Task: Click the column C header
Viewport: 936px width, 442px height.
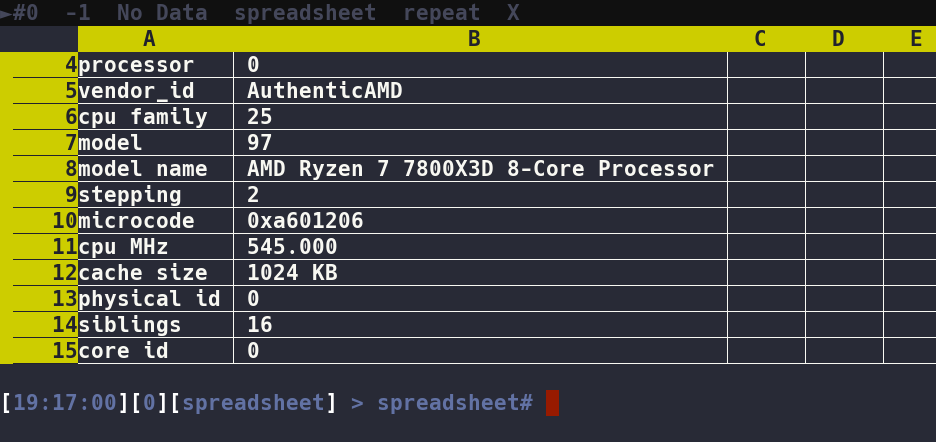Action: (760, 39)
